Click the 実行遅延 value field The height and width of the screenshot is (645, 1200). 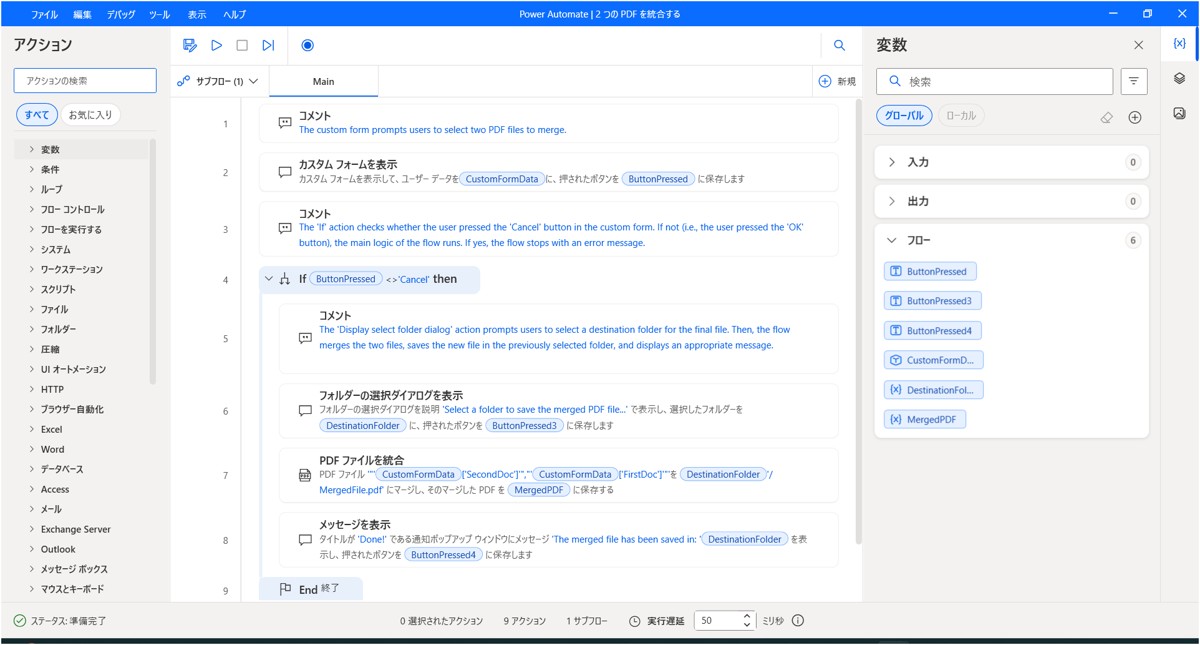(x=716, y=621)
